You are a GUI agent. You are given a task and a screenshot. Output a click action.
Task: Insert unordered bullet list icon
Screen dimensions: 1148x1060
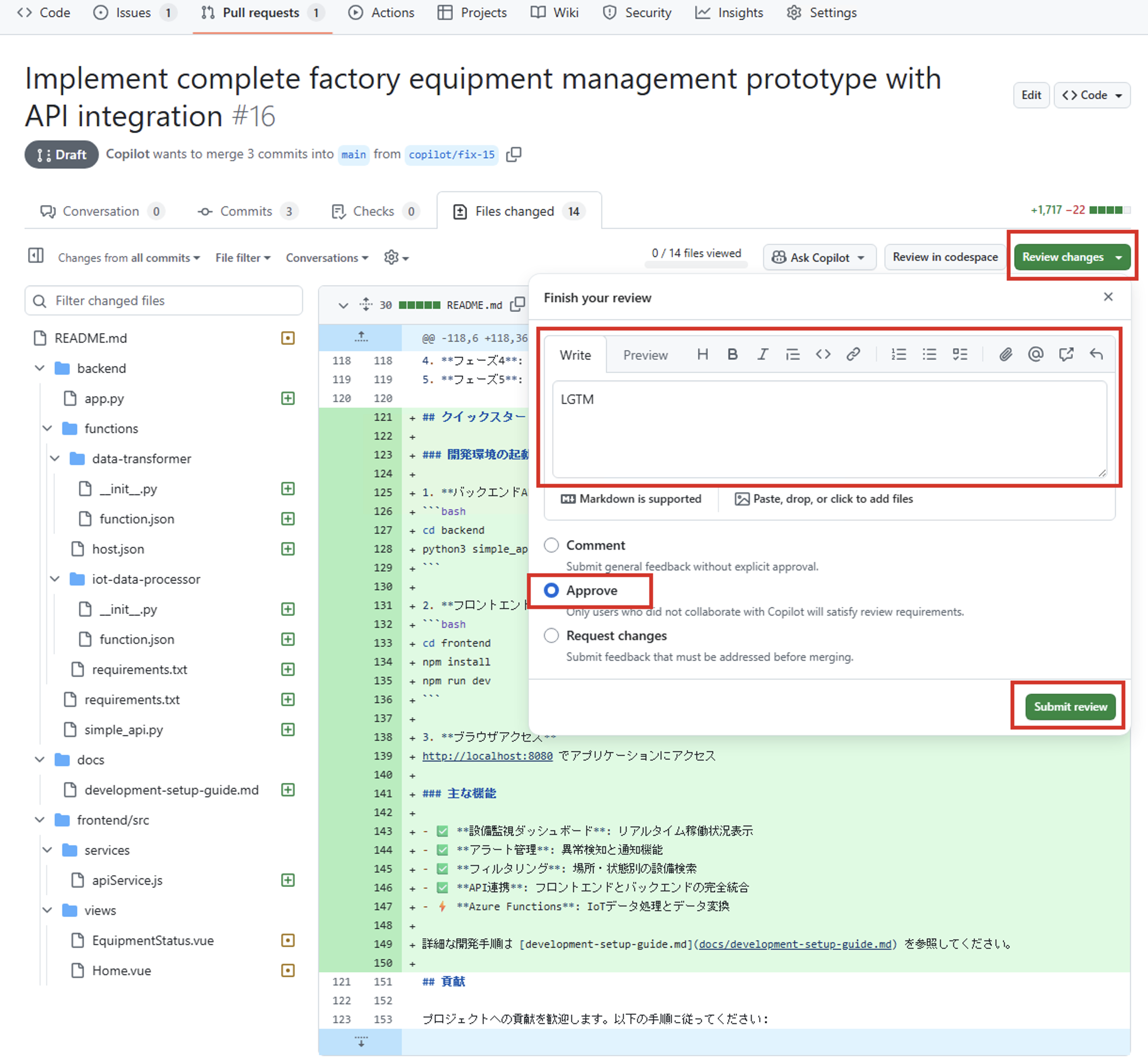pyautogui.click(x=929, y=354)
